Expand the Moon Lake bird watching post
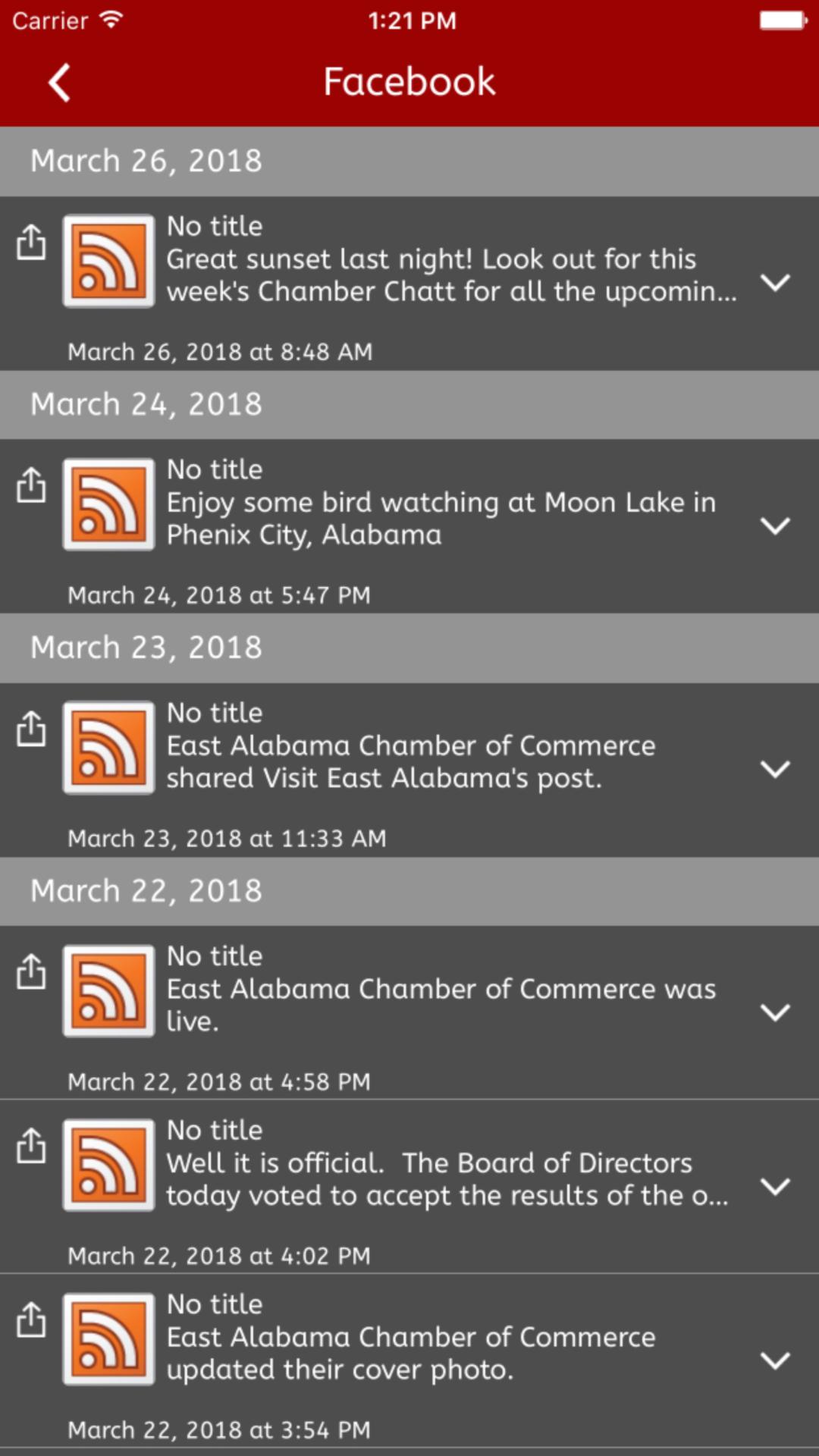The width and height of the screenshot is (819, 1456). click(x=775, y=526)
